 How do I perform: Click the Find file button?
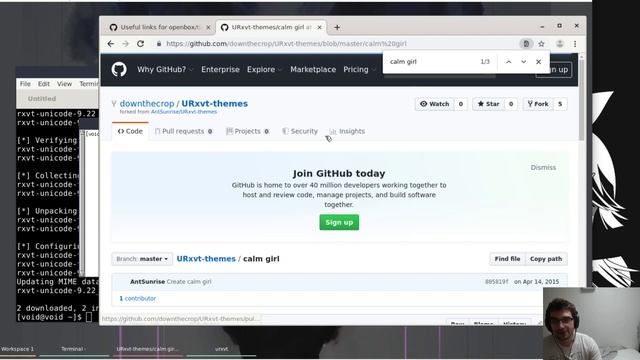[507, 259]
